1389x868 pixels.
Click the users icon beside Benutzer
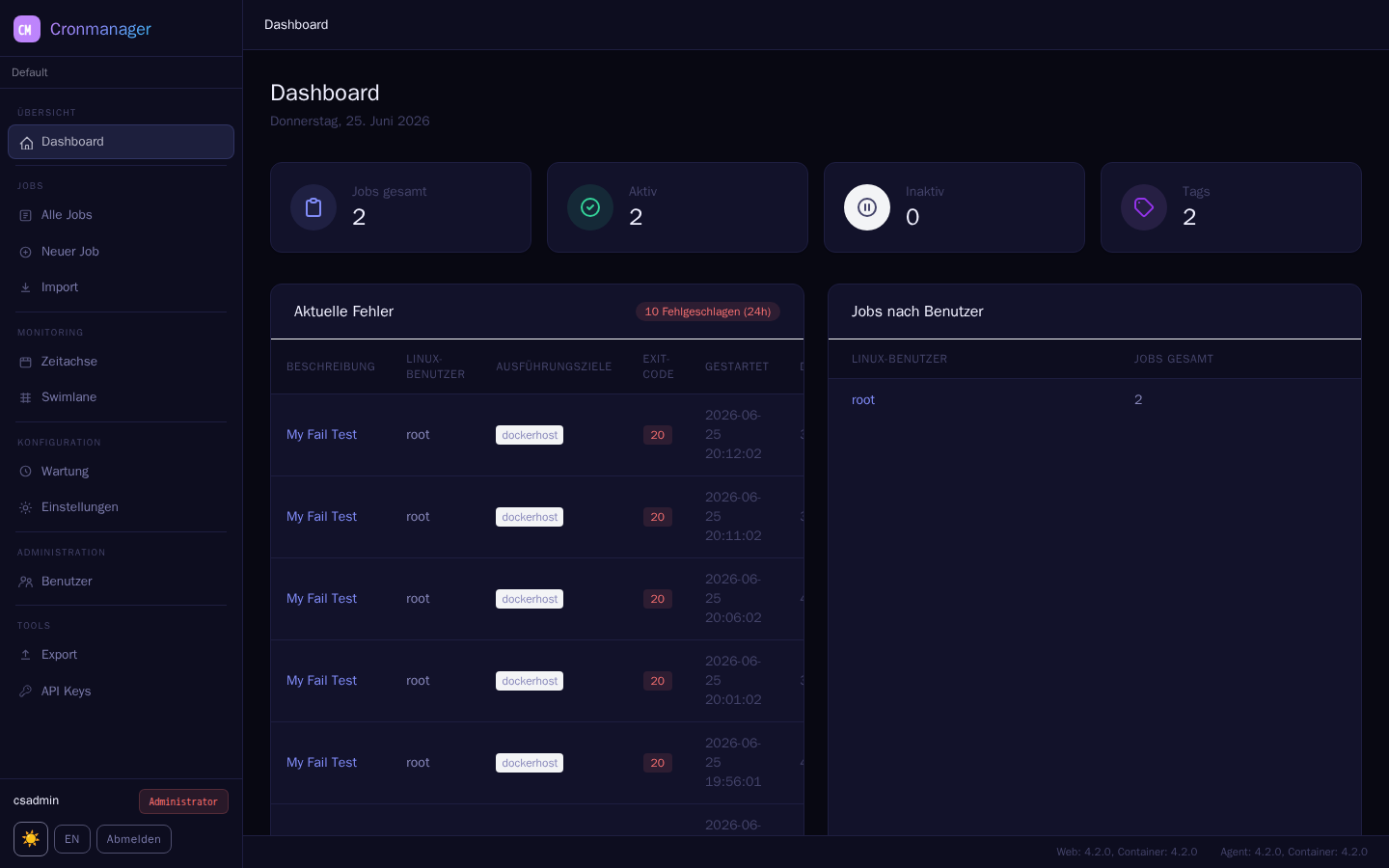(x=26, y=582)
